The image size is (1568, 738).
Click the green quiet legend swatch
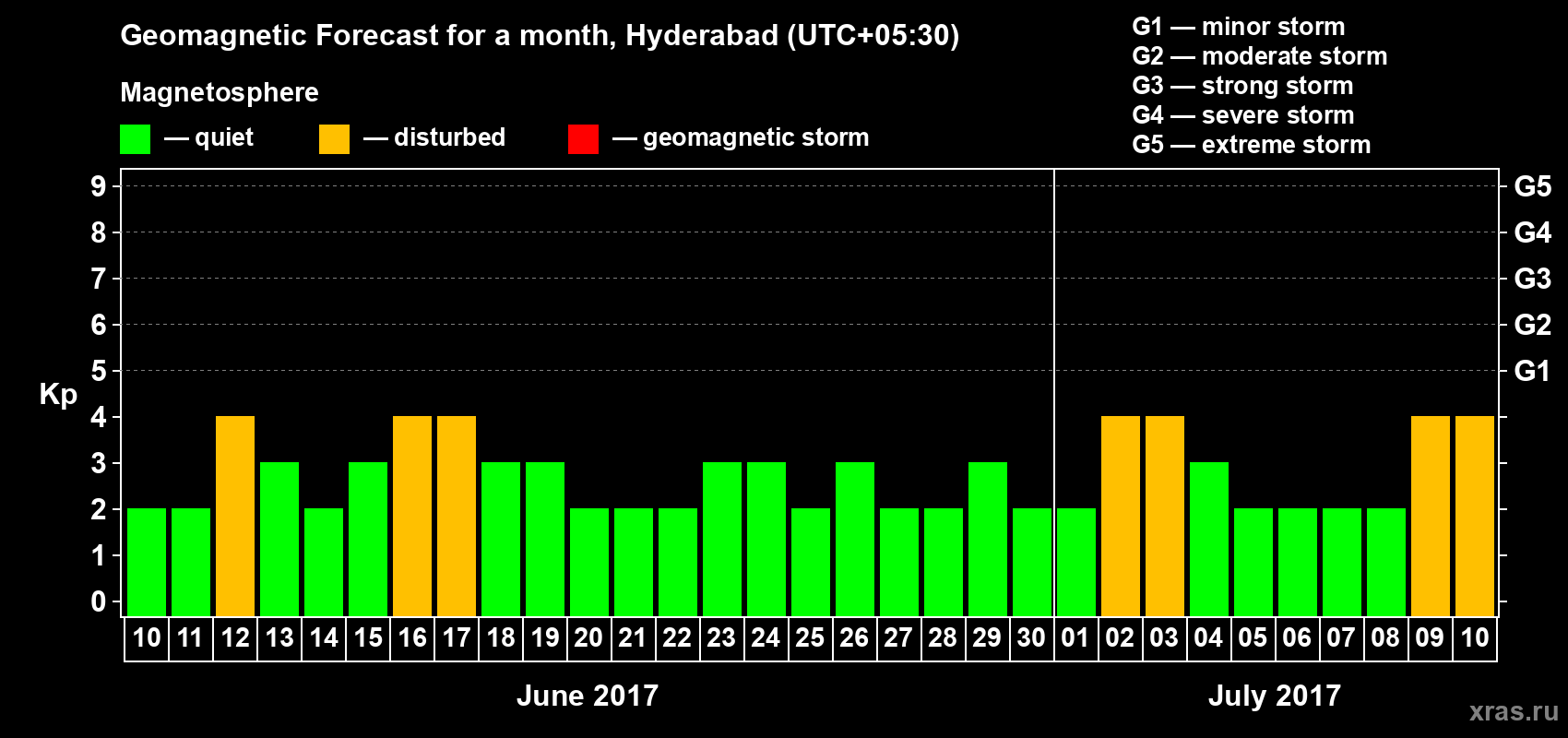[x=135, y=139]
